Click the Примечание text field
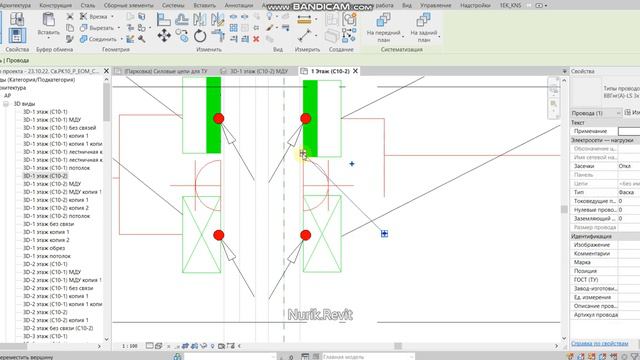640x360 pixels. coord(629,131)
